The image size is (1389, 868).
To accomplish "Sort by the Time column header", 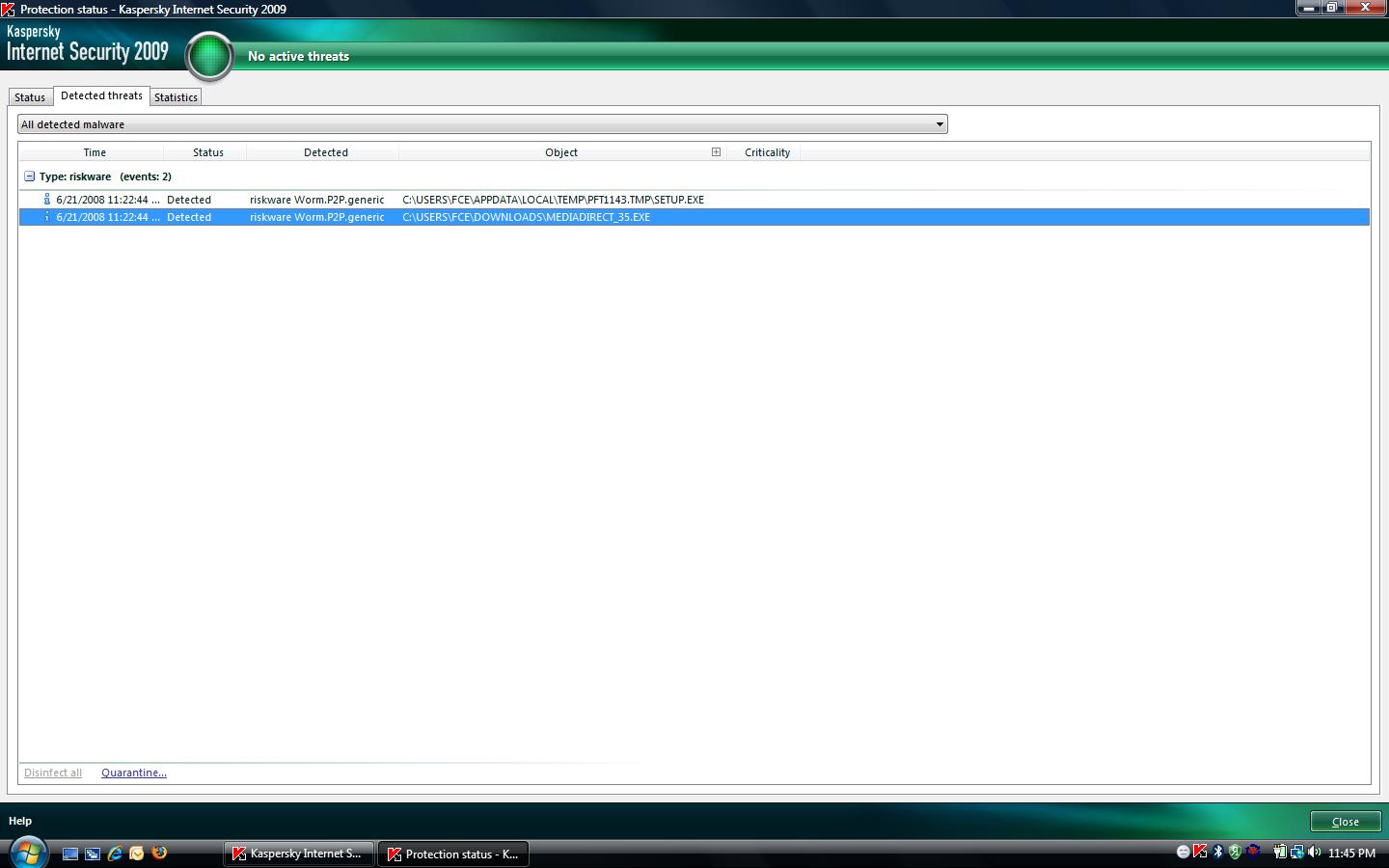I will [x=95, y=152].
